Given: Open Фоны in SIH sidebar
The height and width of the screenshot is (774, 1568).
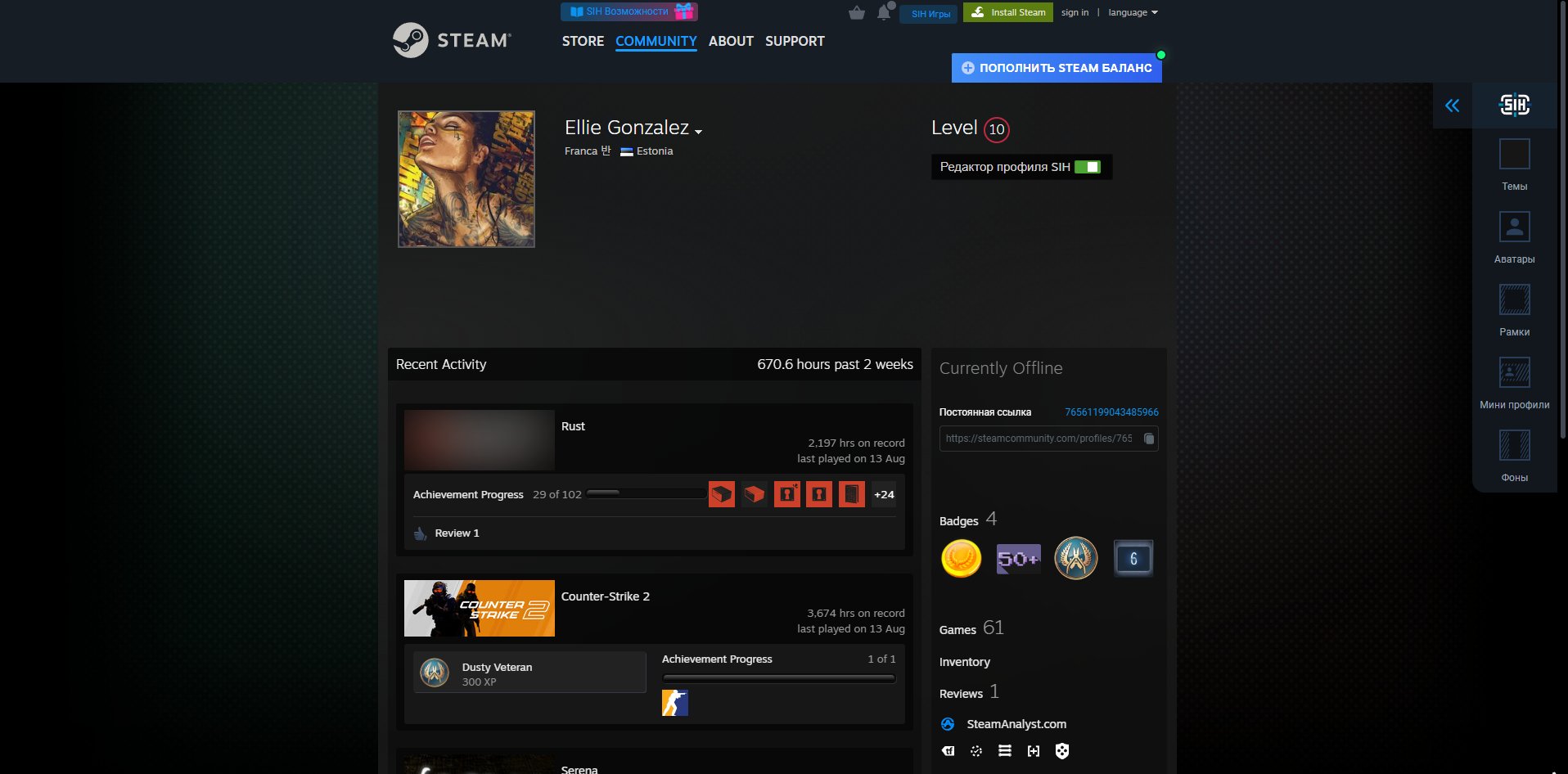Looking at the screenshot, I should tap(1514, 457).
